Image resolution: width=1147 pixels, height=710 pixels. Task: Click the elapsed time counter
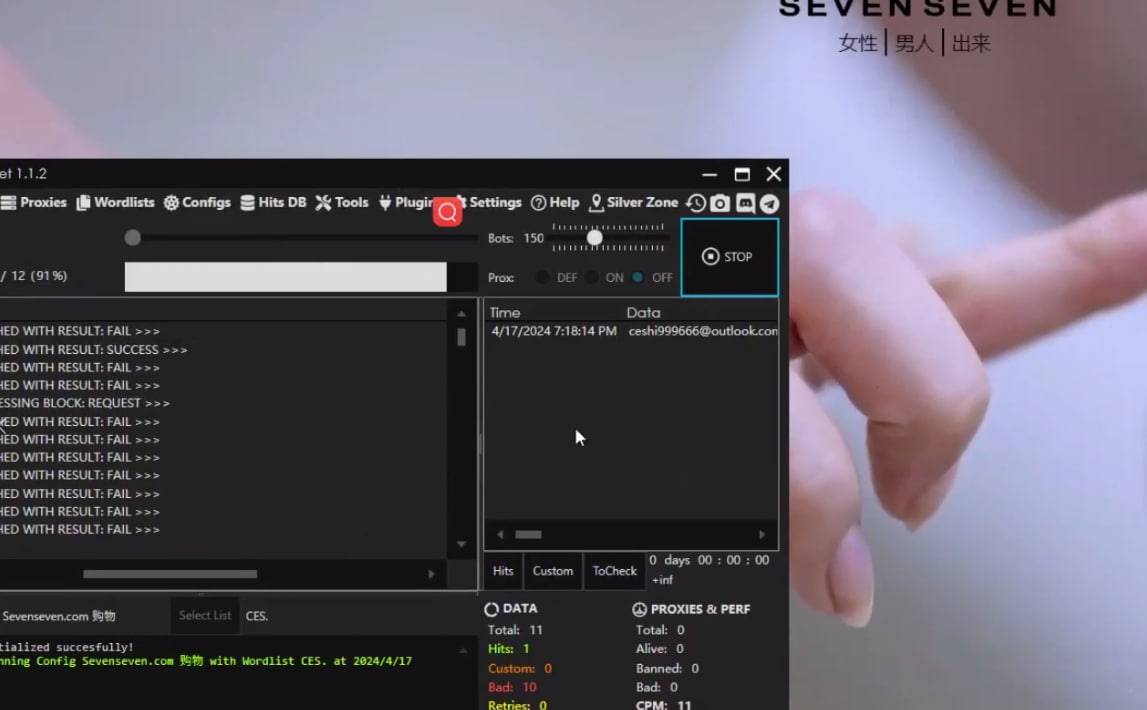(x=709, y=560)
